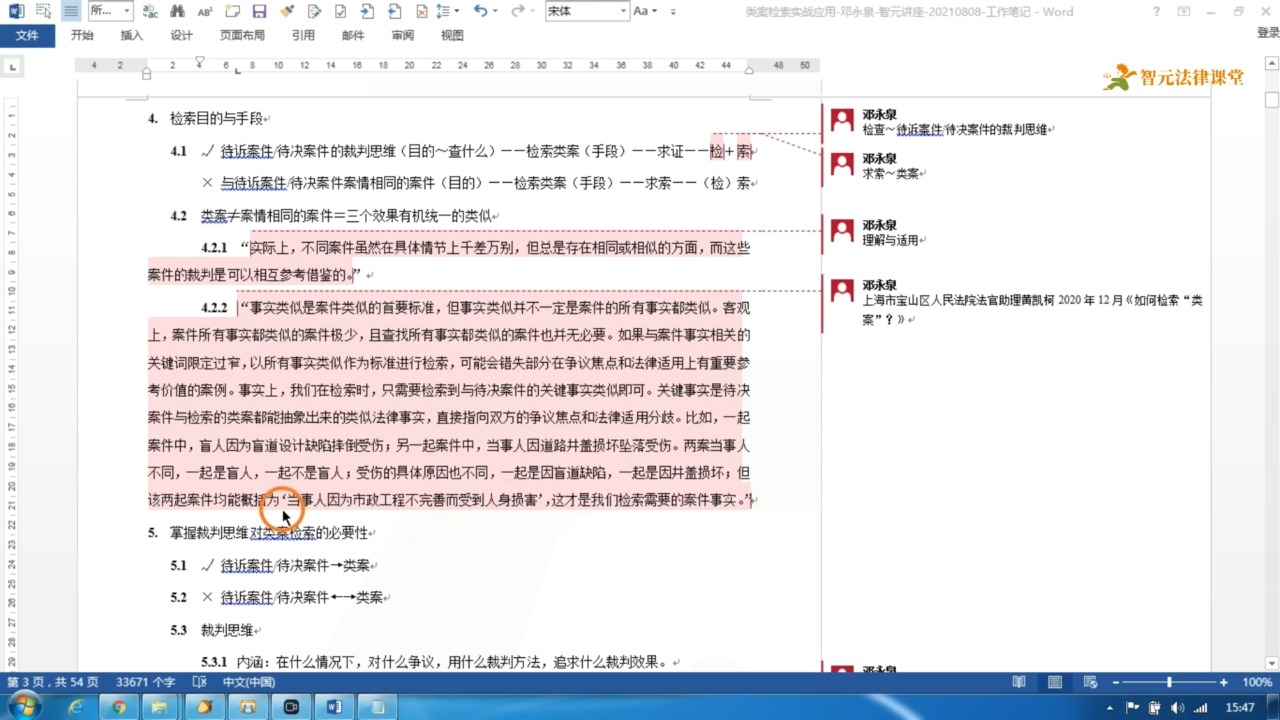Save document with the floppy disk icon
The width and height of the screenshot is (1280, 720).
259,11
